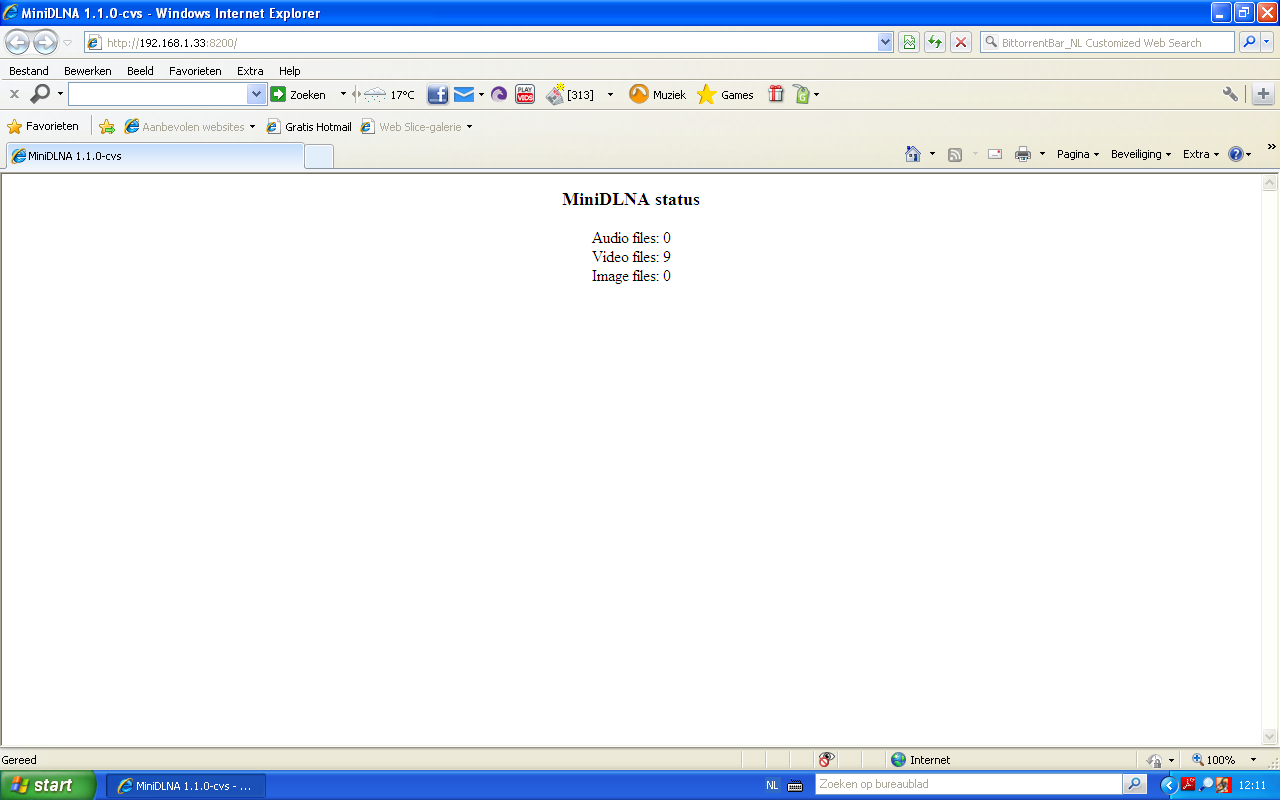Image resolution: width=1280 pixels, height=800 pixels.
Task: Open the Bewerken menu
Action: (x=88, y=71)
